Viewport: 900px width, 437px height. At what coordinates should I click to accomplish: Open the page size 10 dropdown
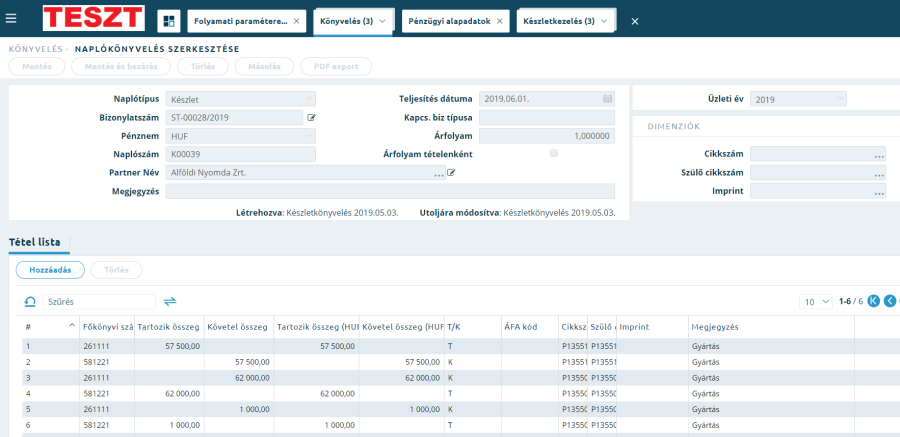[816, 301]
